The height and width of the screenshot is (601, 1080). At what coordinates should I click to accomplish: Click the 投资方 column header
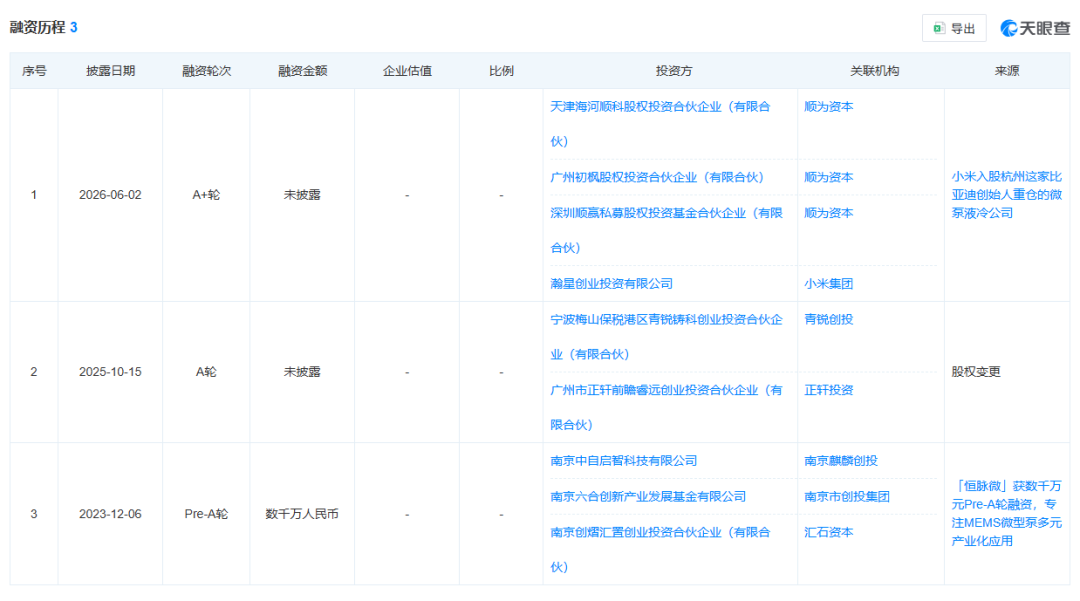click(x=674, y=71)
